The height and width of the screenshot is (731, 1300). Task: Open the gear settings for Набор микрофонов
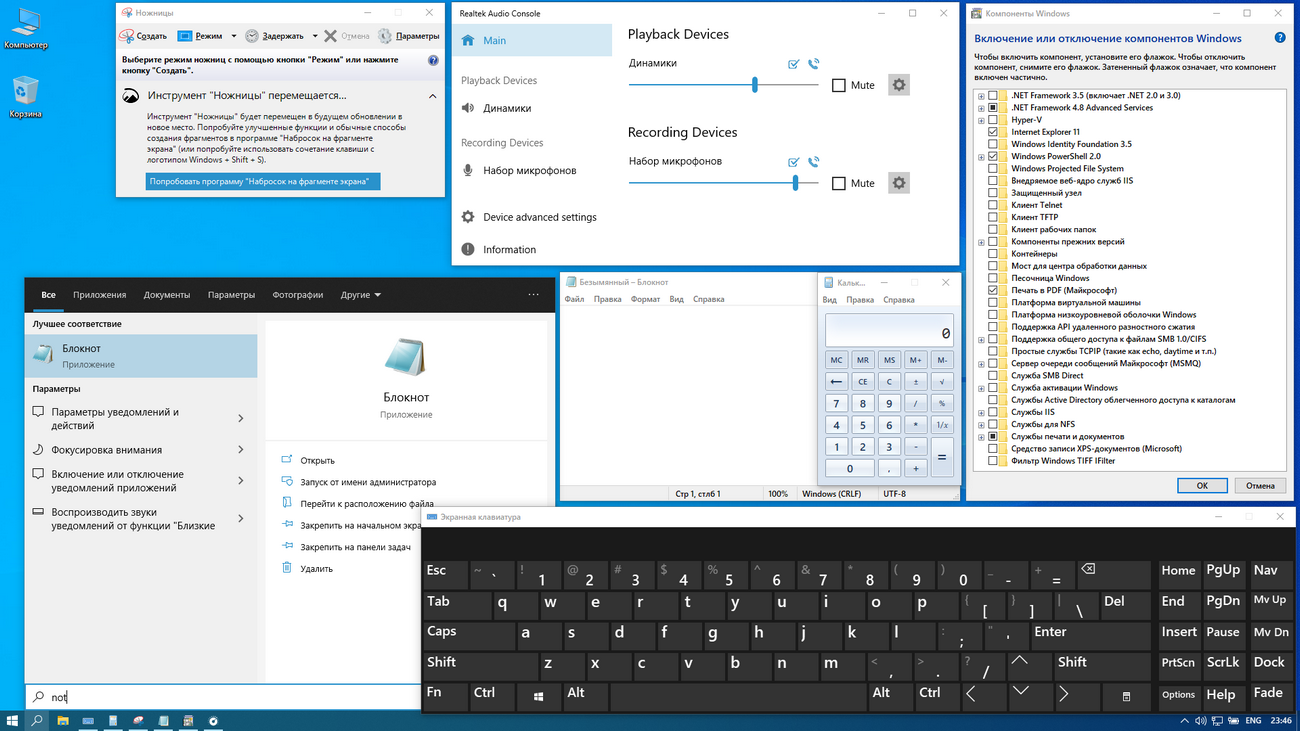[899, 183]
